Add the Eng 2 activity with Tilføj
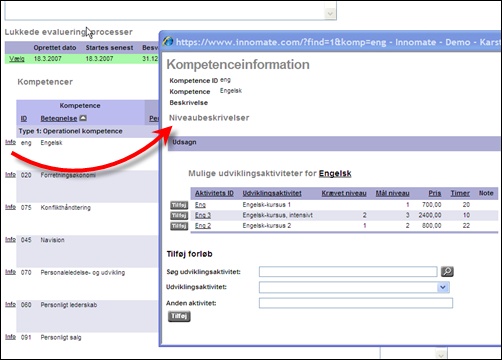The width and height of the screenshot is (502, 360). [x=179, y=226]
